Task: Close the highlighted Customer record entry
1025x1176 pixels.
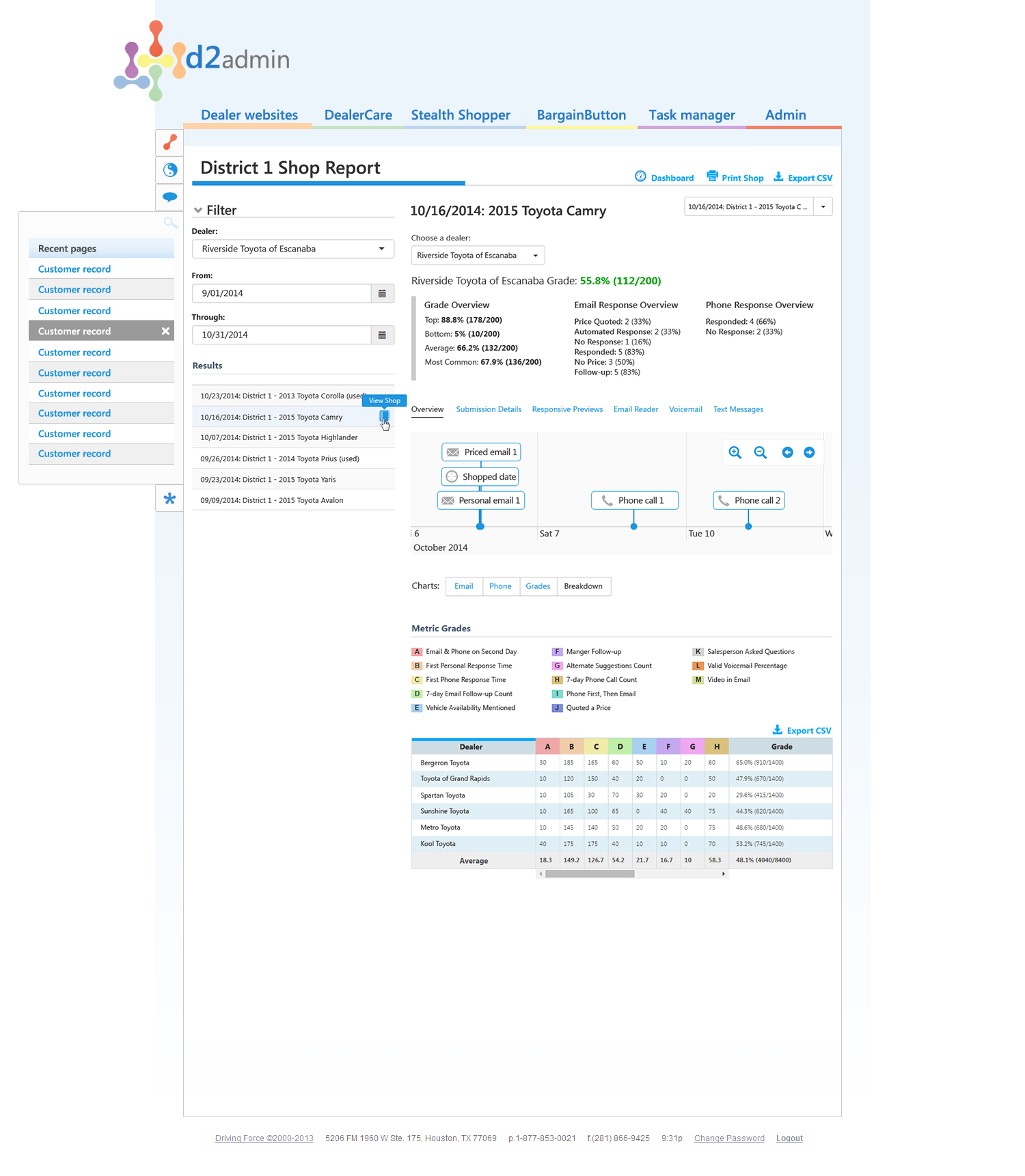Action: point(165,331)
